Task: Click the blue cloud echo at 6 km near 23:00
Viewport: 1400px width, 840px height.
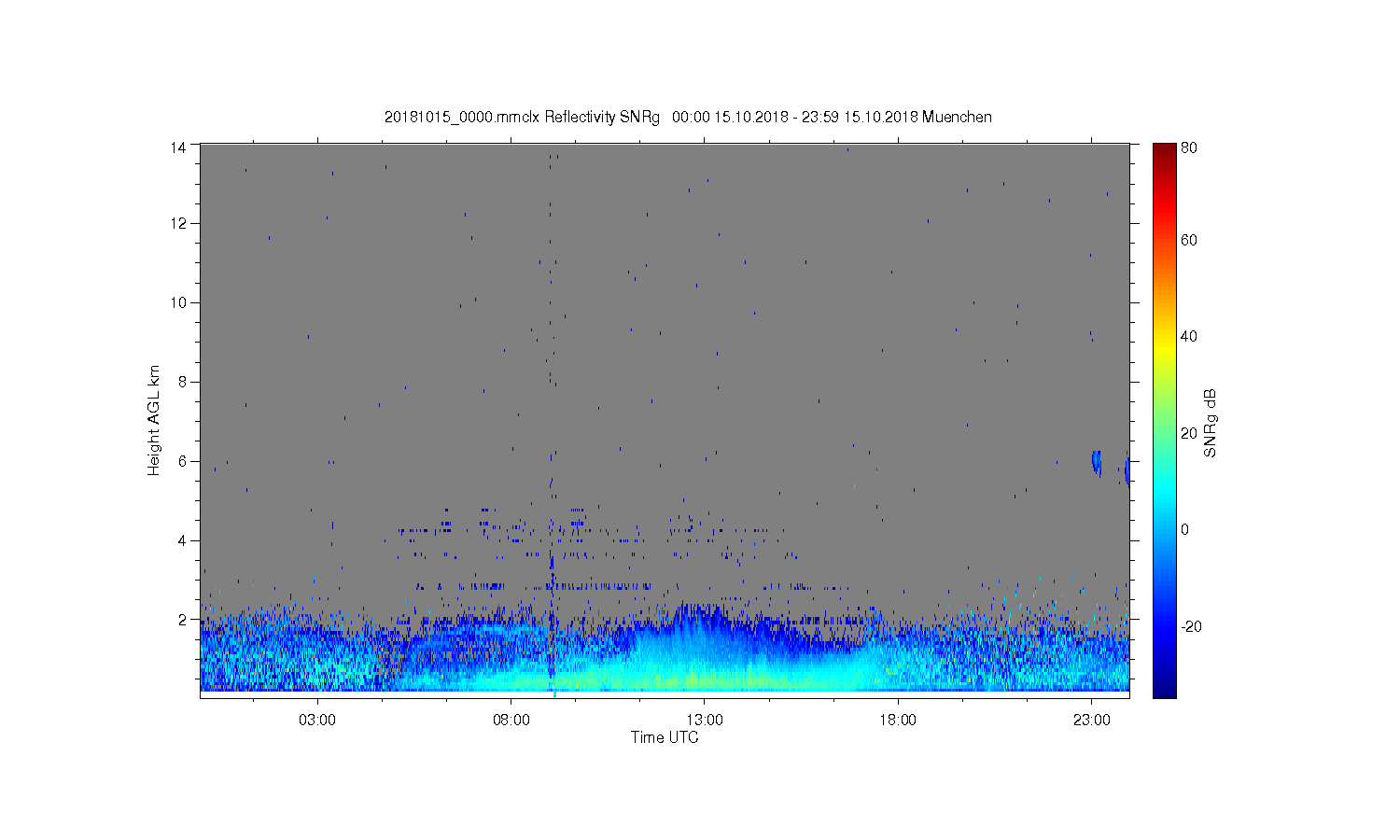Action: pyautogui.click(x=1097, y=462)
